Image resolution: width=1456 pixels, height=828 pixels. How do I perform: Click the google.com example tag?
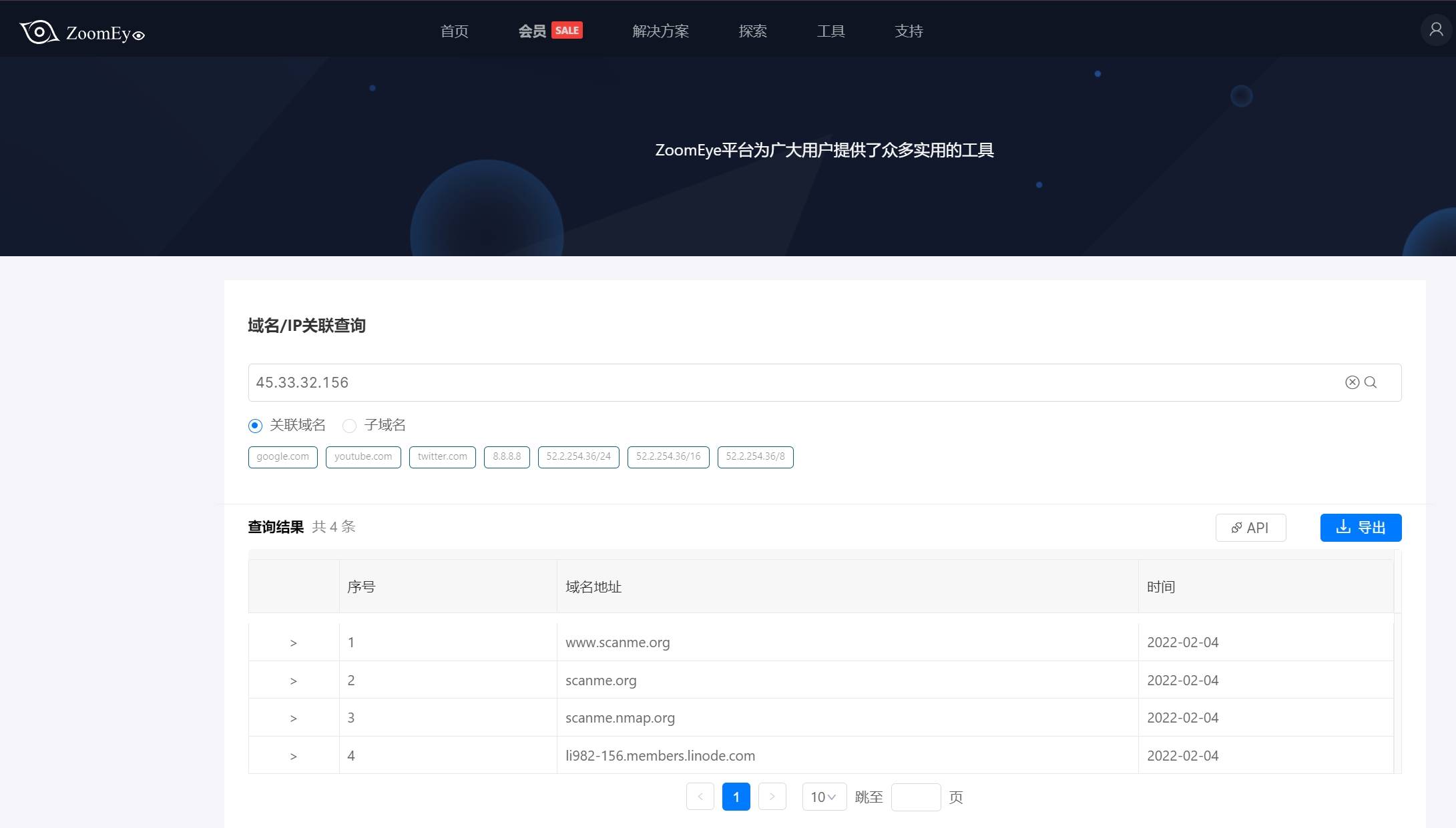[282, 457]
